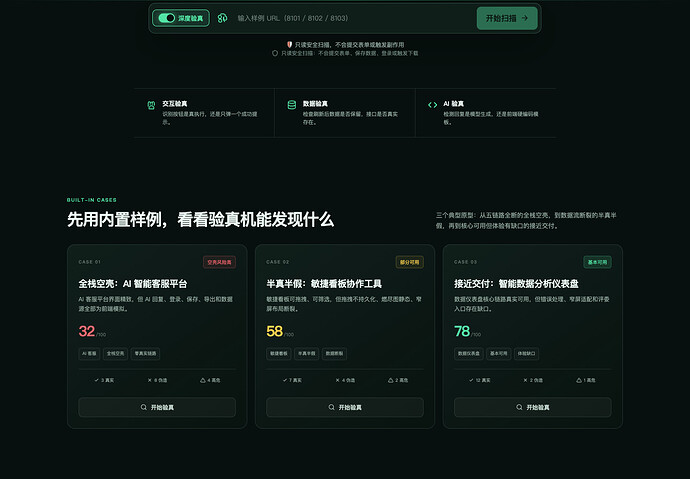Click the checkmark icon in Case 03 stats
This screenshot has height=479, width=690.
pos(471,380)
